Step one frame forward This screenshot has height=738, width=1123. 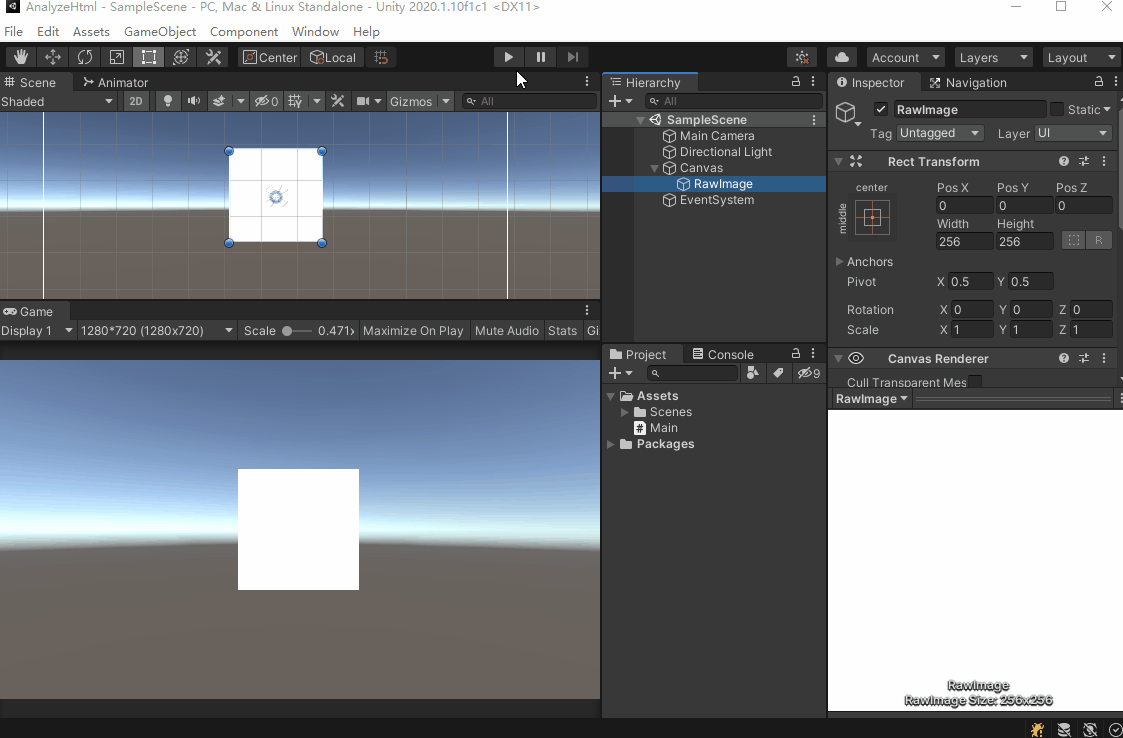pyautogui.click(x=572, y=57)
